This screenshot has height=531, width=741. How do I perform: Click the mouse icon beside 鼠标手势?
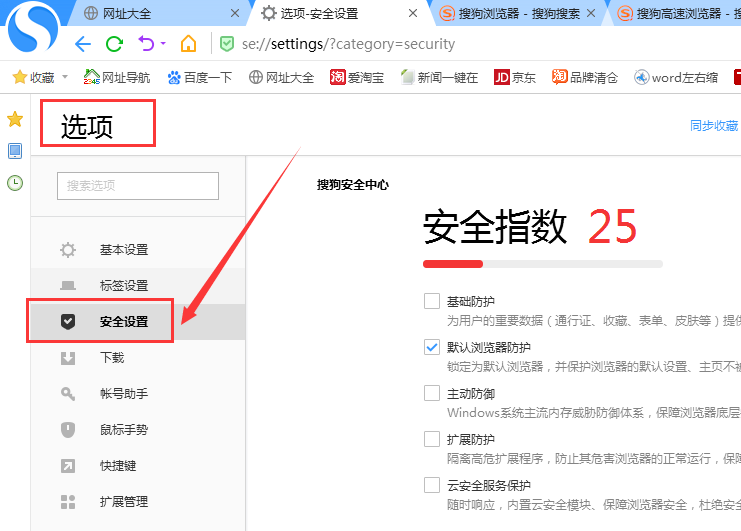click(68, 430)
